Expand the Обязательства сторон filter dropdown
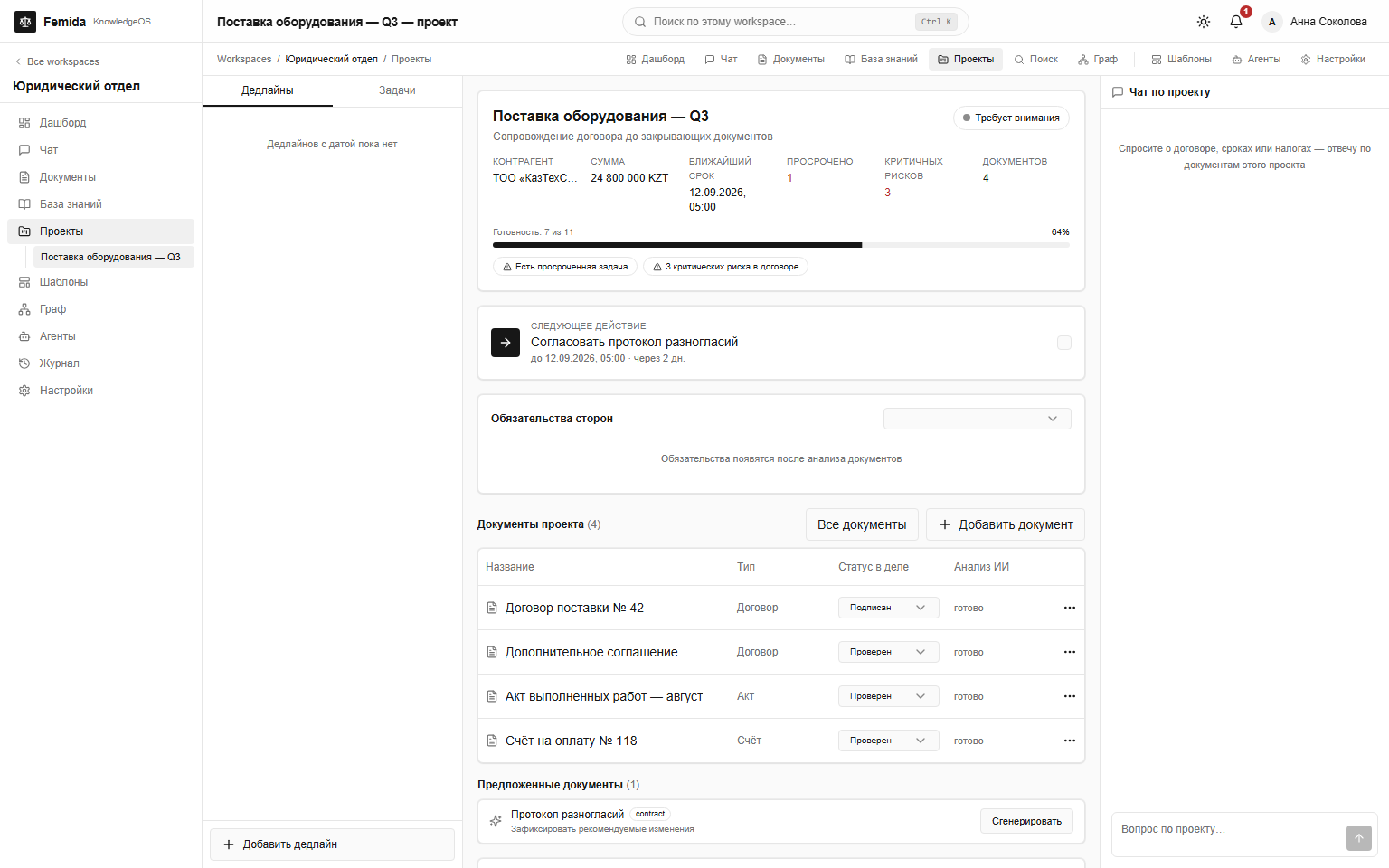 tap(977, 419)
